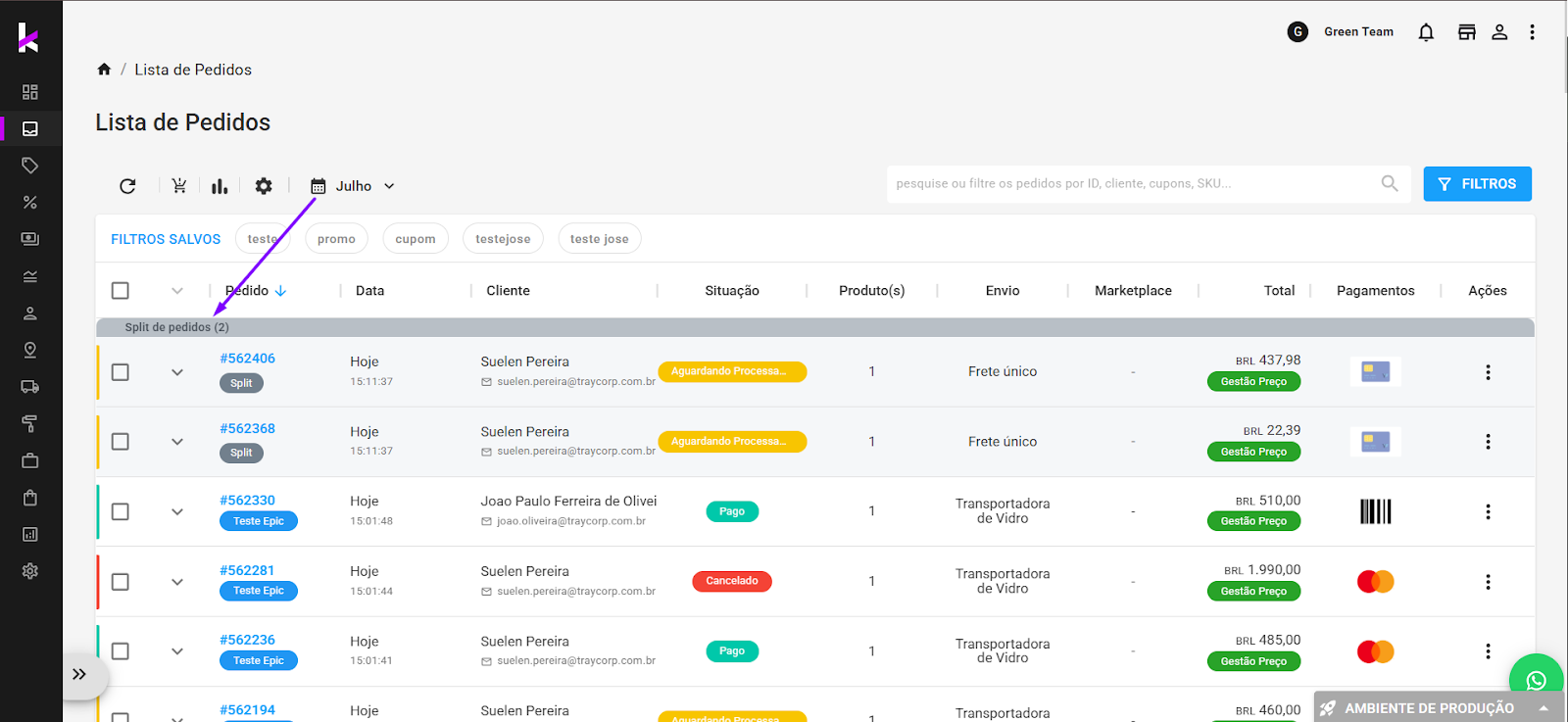Image resolution: width=1568 pixels, height=722 pixels.
Task: Expand sidebar with double arrow button
Action: (x=79, y=674)
